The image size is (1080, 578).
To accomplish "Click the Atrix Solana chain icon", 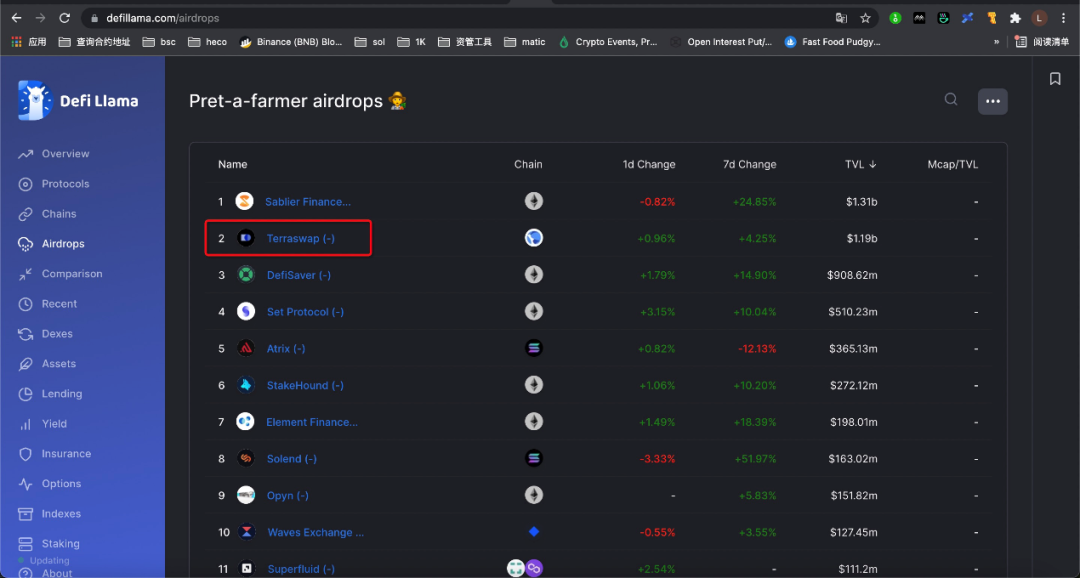I will click(x=534, y=348).
